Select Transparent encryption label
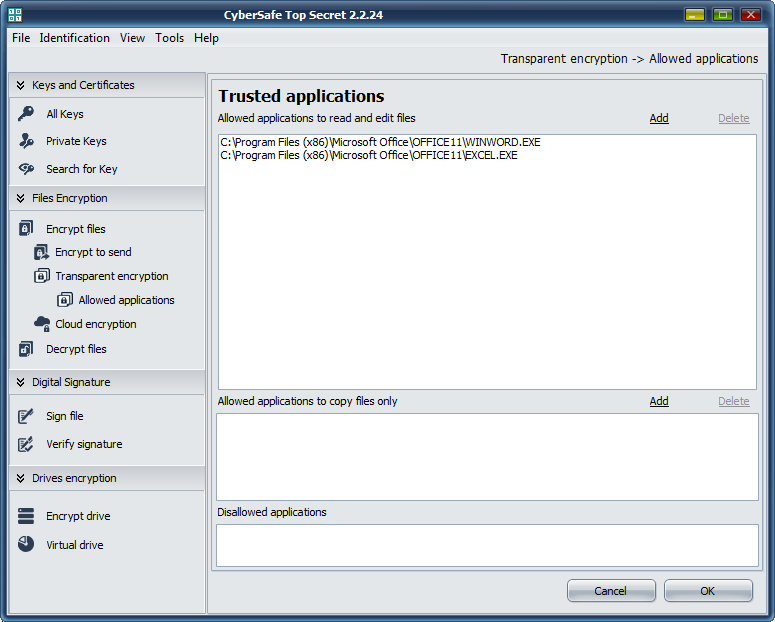The width and height of the screenshot is (775, 622). coord(112,276)
